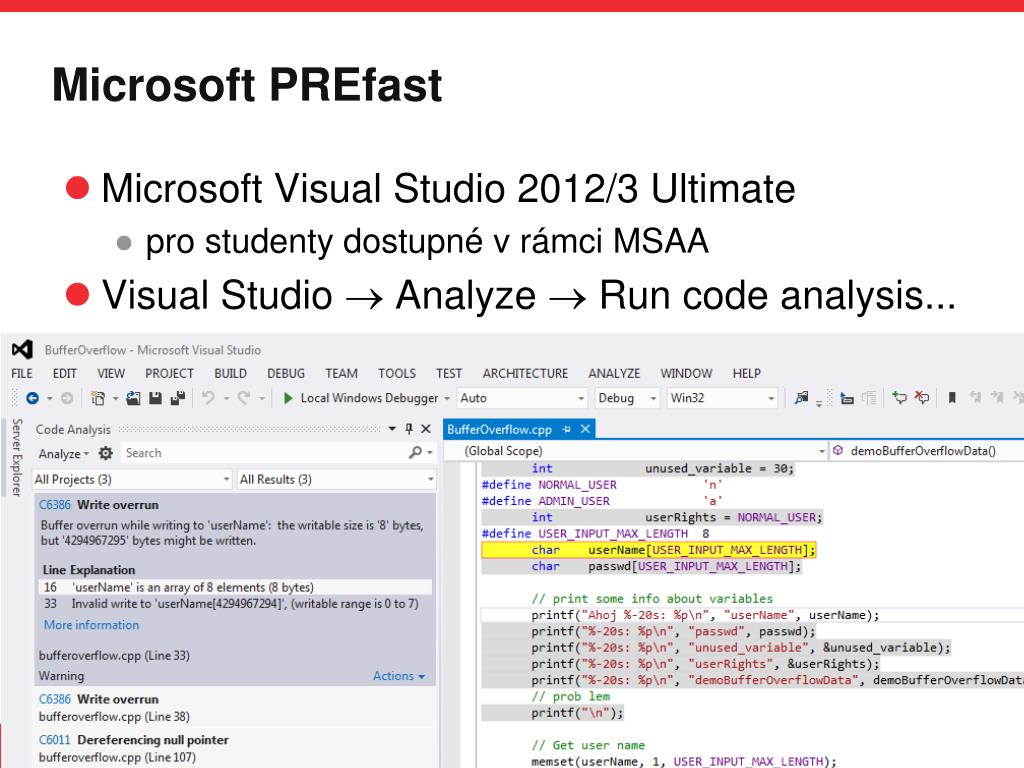Click the Save floppy disk icon
Image resolution: width=1024 pixels, height=768 pixels.
(155, 398)
